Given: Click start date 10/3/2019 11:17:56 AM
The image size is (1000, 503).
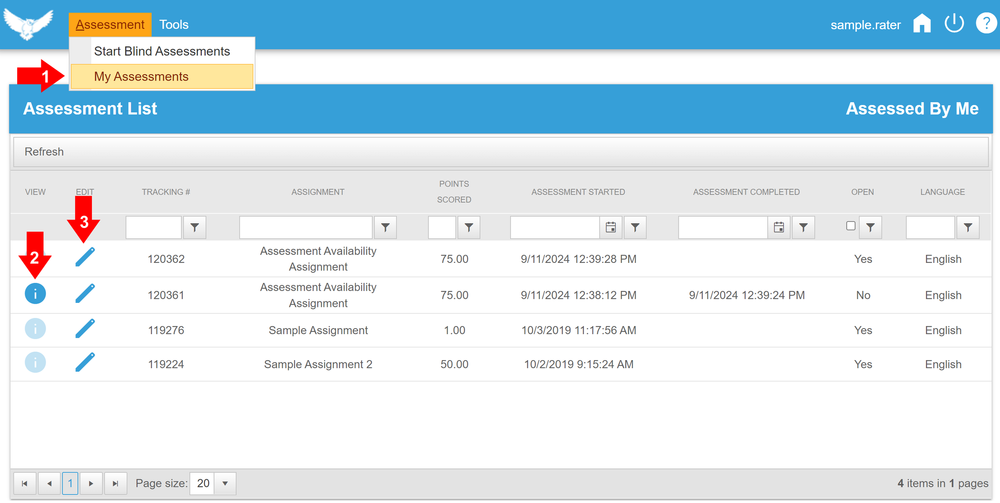Looking at the screenshot, I should click(x=578, y=330).
